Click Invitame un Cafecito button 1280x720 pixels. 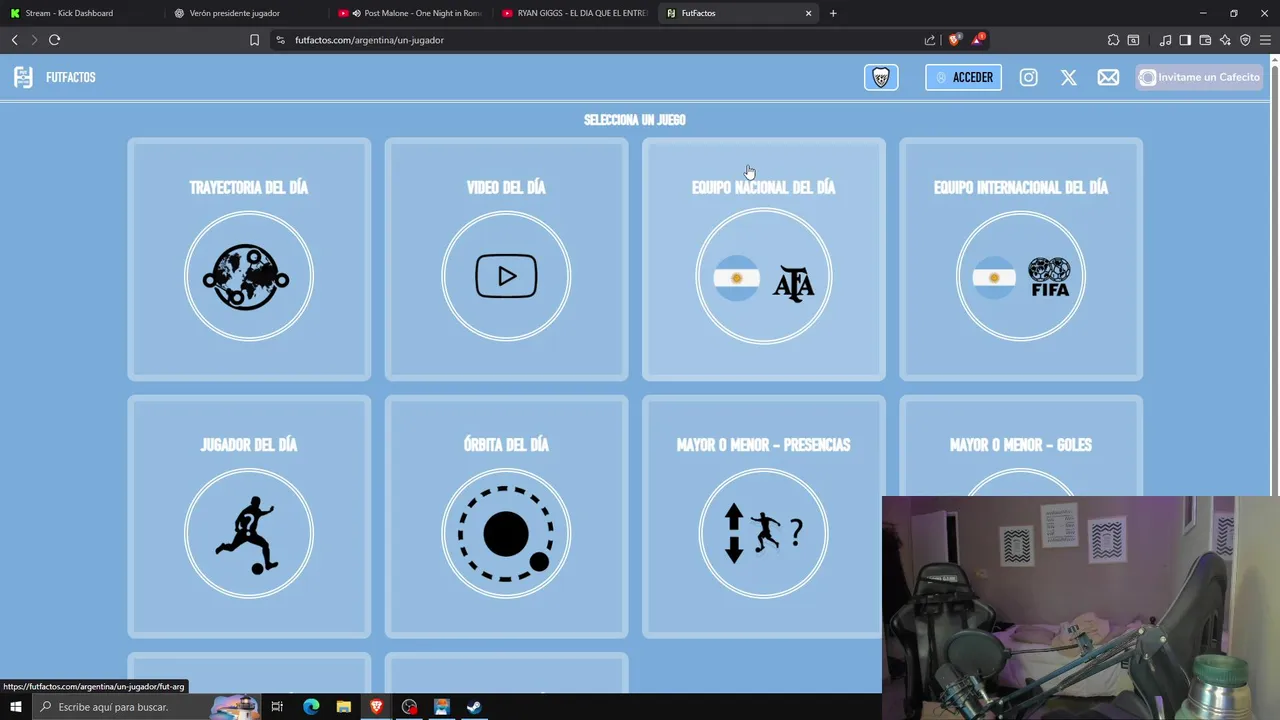point(1199,77)
